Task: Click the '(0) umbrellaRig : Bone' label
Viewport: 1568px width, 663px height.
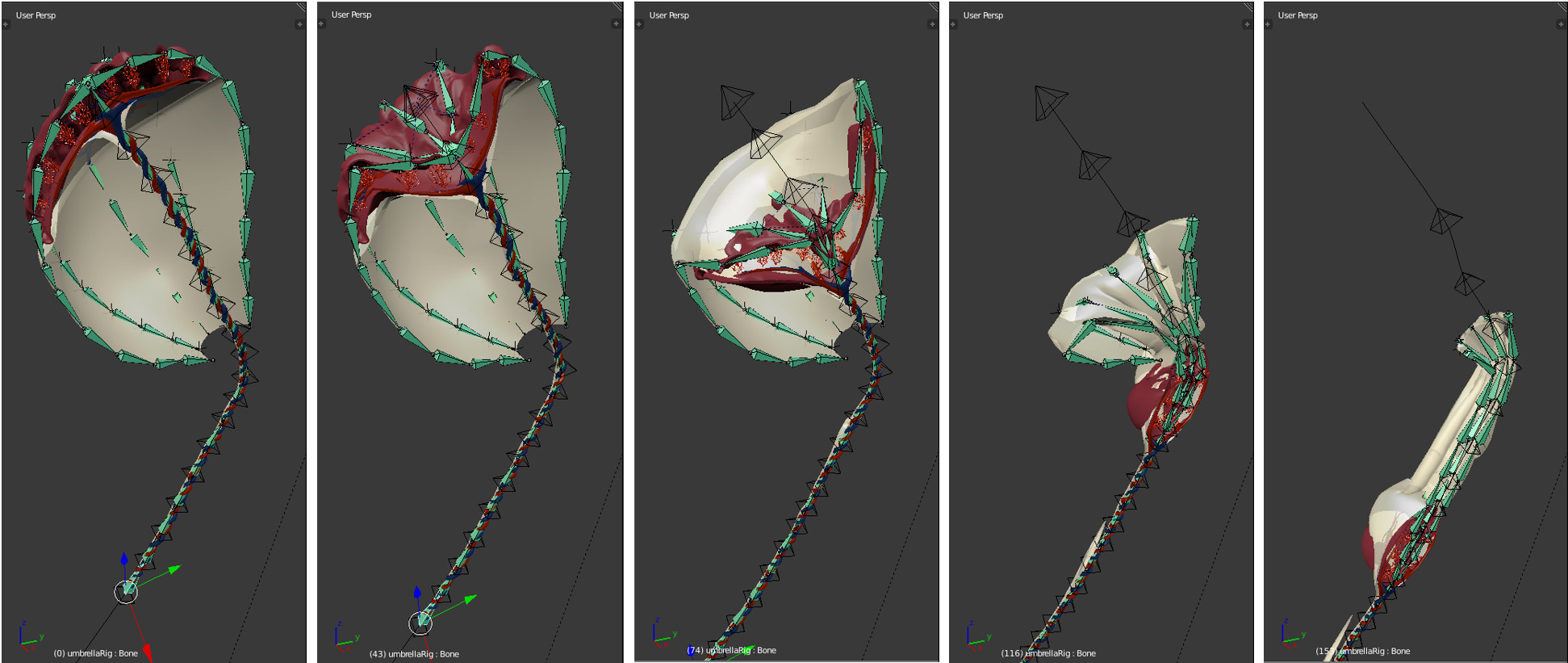Action: point(95,653)
